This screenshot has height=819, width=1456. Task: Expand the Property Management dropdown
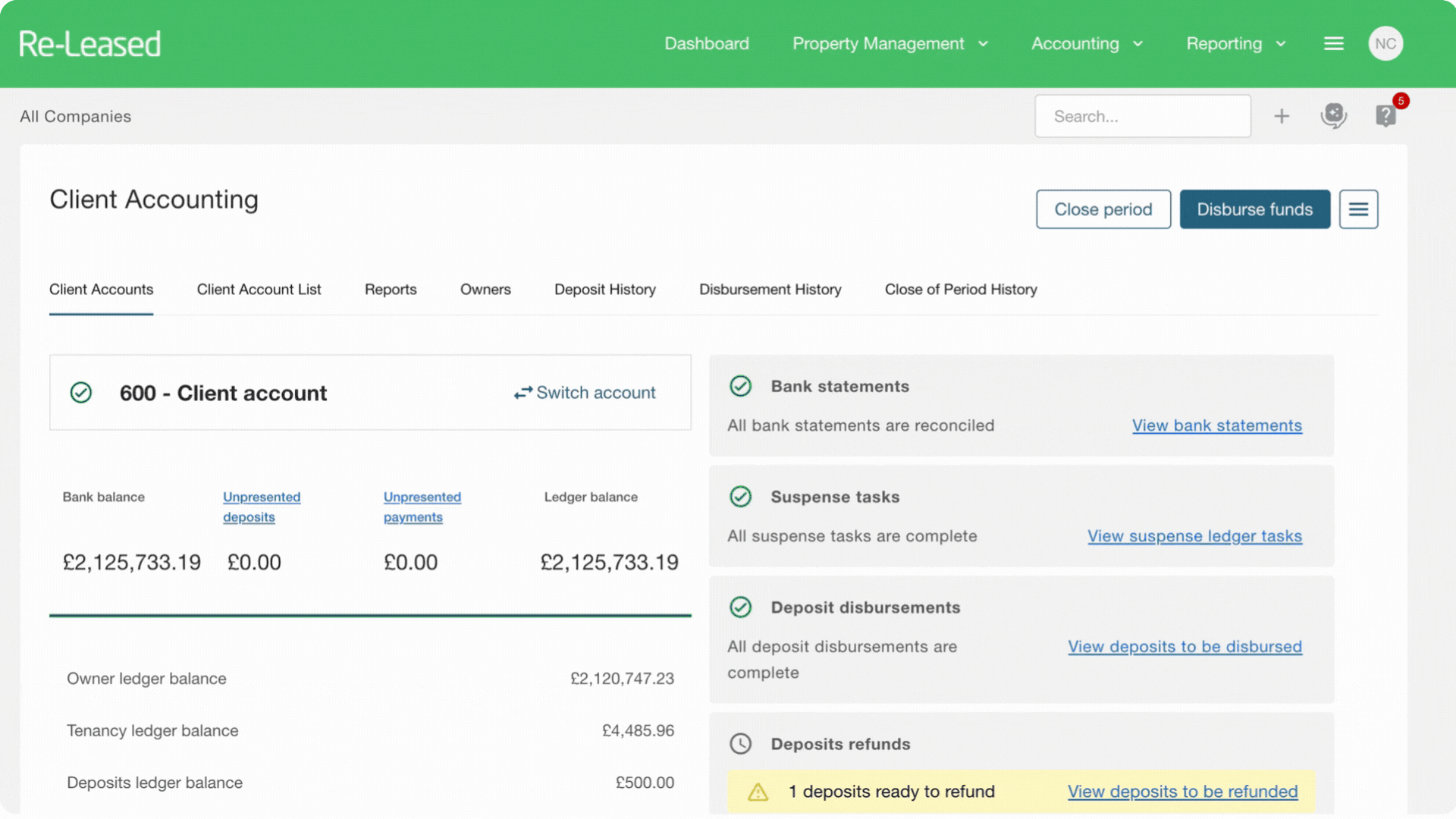click(x=890, y=44)
